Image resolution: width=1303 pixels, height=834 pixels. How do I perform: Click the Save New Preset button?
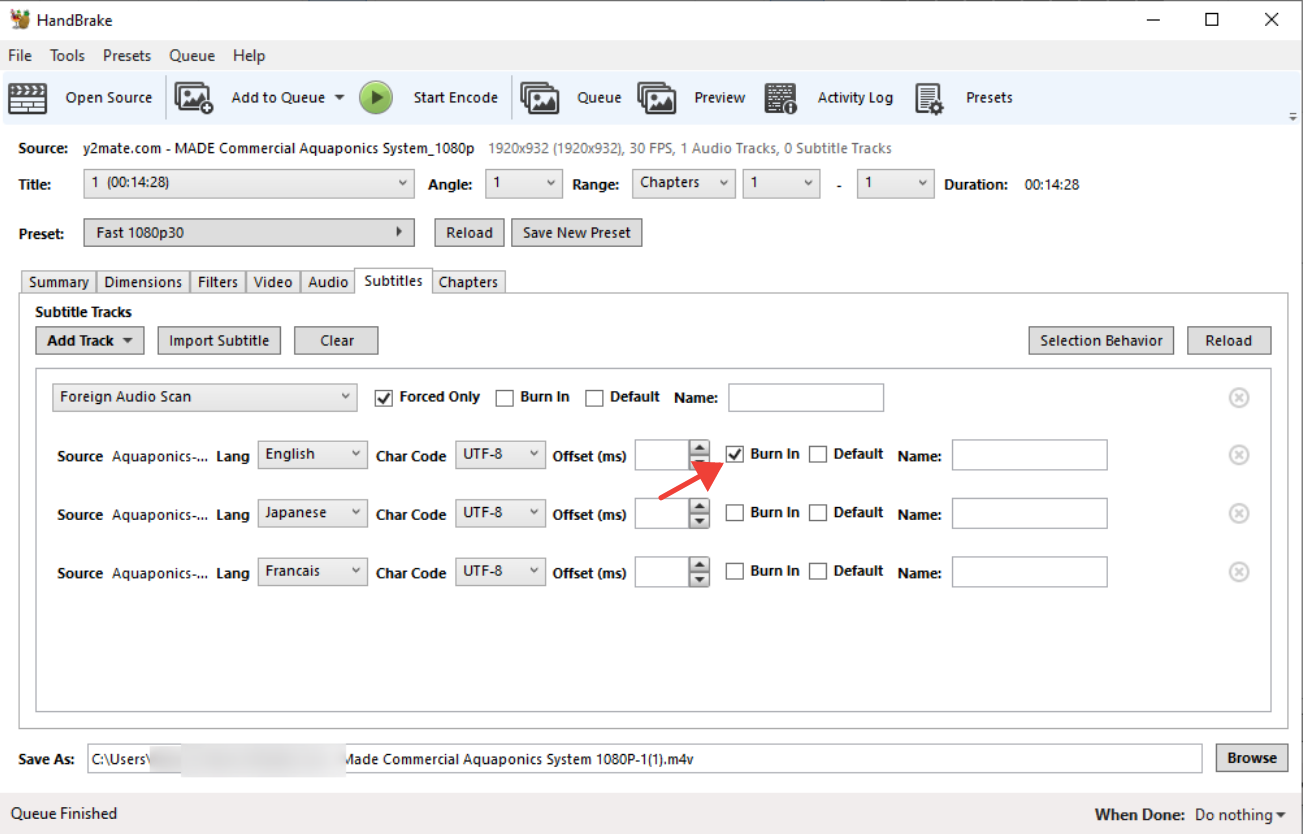(577, 233)
